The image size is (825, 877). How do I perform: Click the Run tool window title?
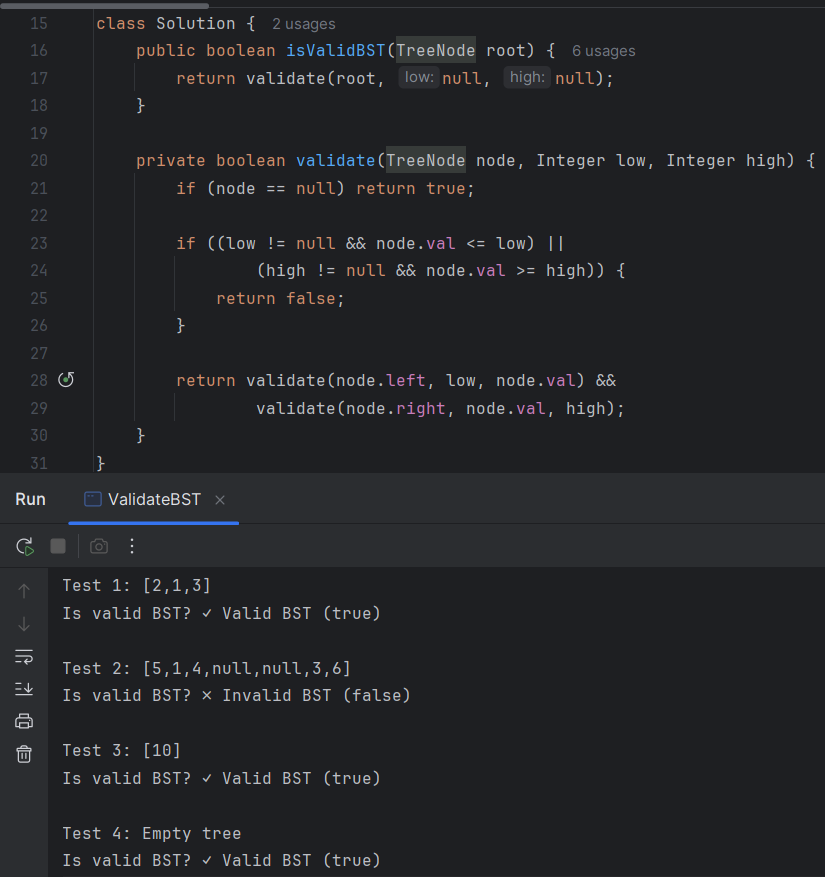[30, 499]
